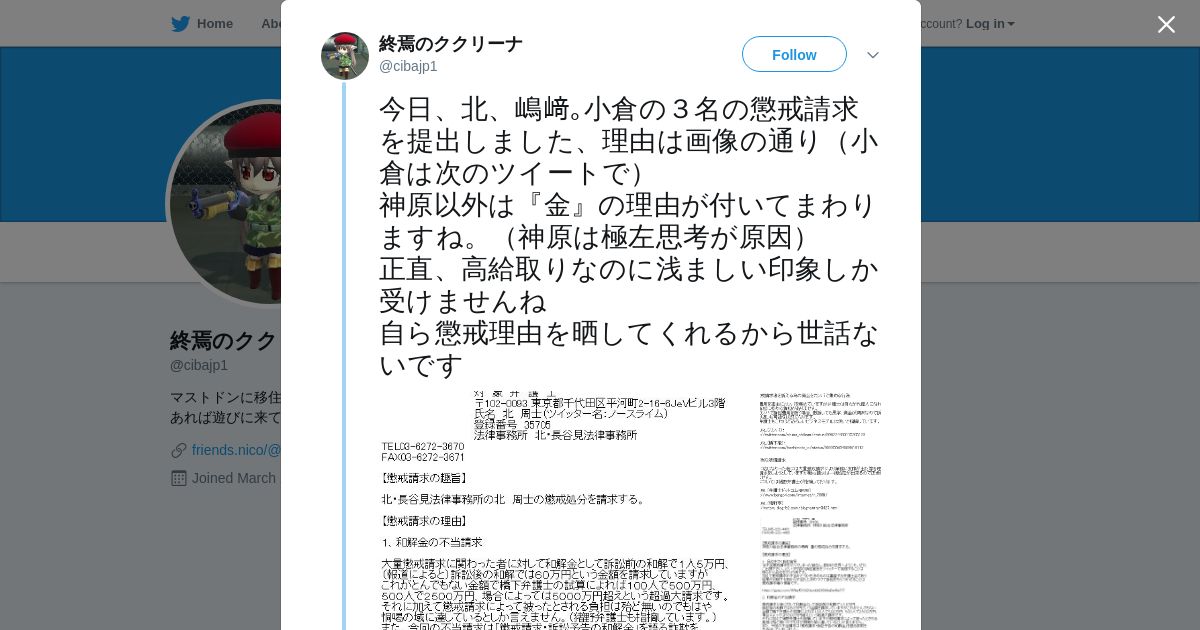The width and height of the screenshot is (1200, 630).
Task: Open the second attached document image
Action: pos(820,510)
